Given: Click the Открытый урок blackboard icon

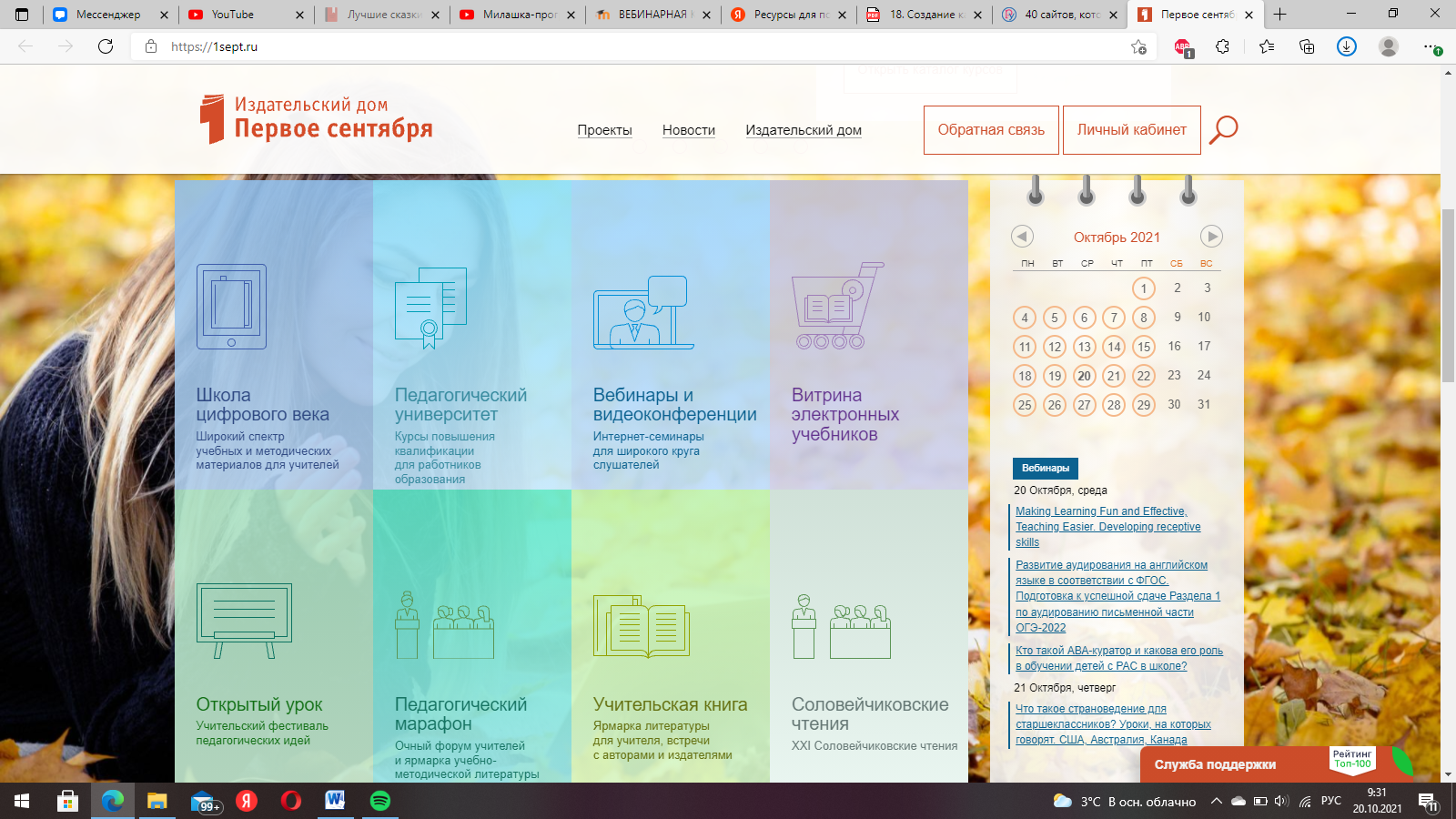Looking at the screenshot, I should pyautogui.click(x=244, y=621).
